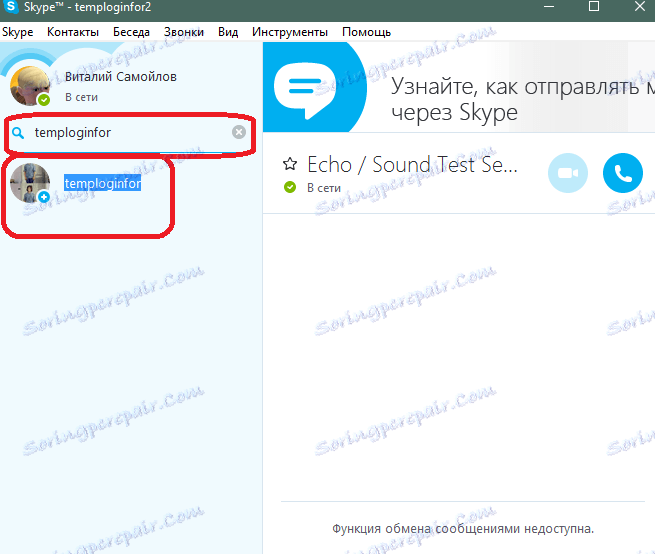Select the temploginfor search result name

coord(102,183)
